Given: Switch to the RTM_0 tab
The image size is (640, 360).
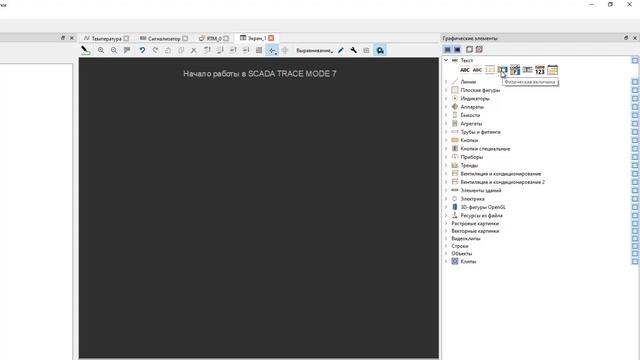Looking at the screenshot, I should (x=214, y=38).
